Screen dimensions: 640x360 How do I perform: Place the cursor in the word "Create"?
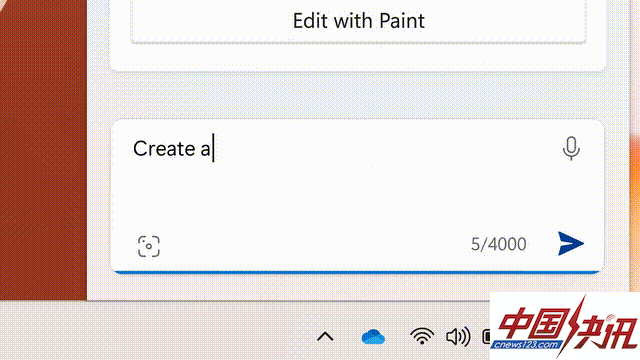point(164,148)
